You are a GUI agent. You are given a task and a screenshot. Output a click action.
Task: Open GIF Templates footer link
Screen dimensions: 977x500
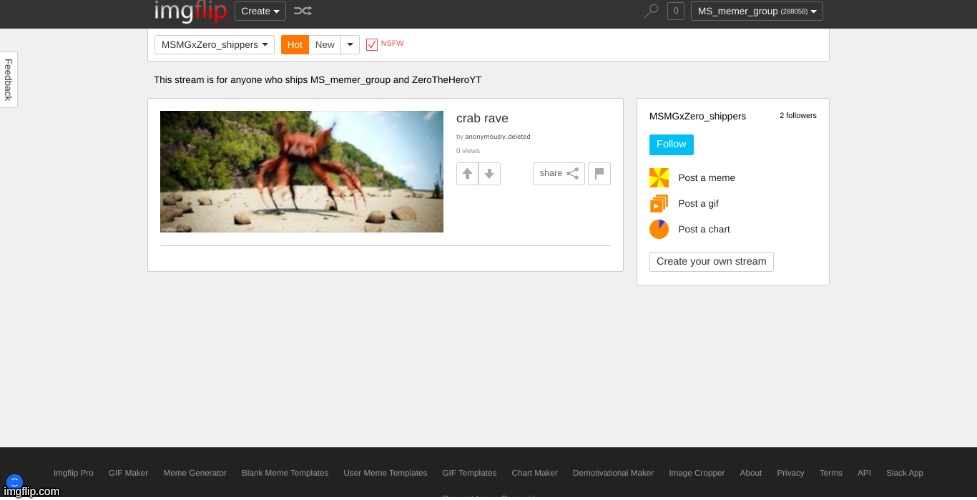tap(469, 473)
